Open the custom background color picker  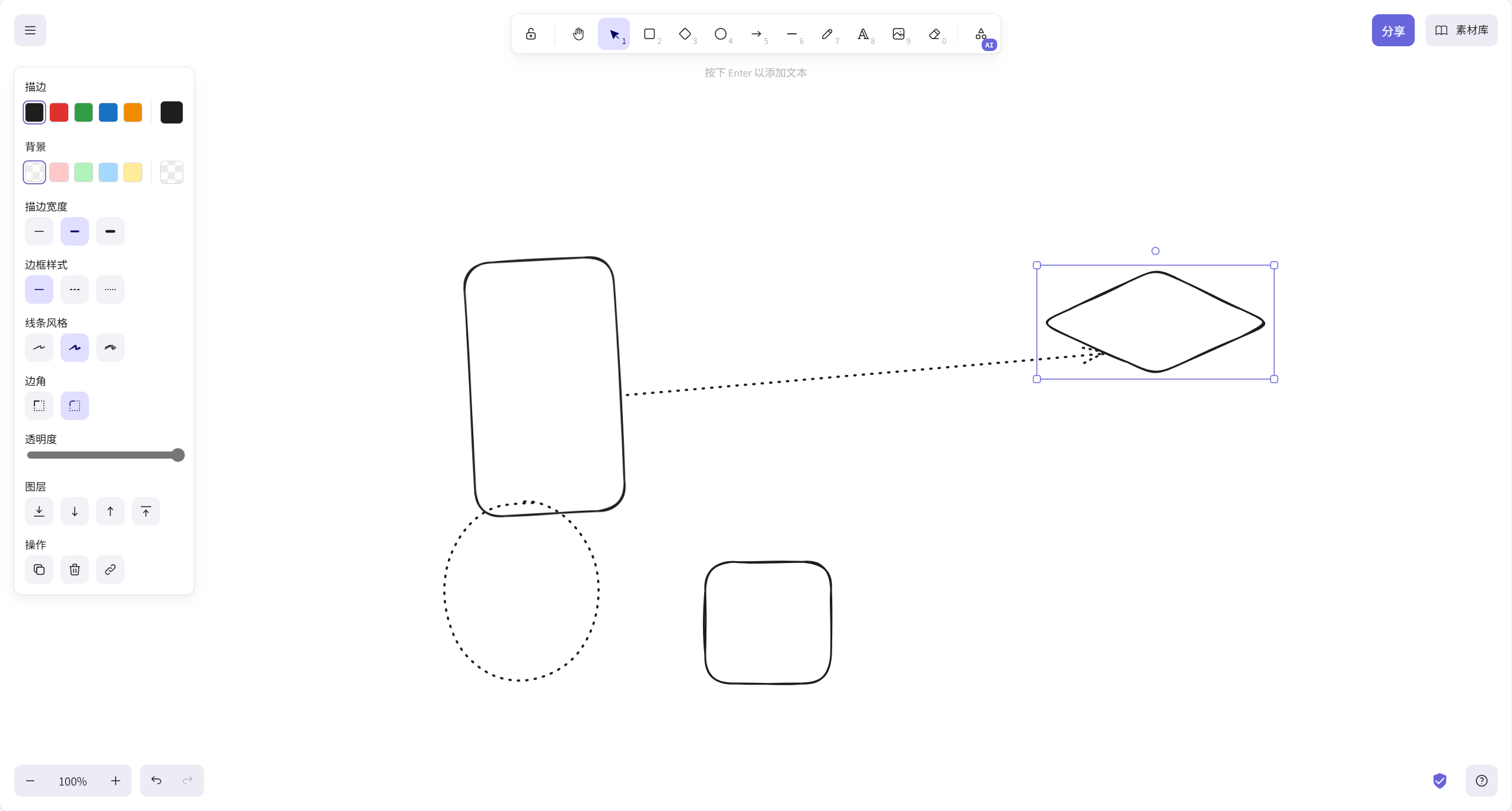(171, 172)
